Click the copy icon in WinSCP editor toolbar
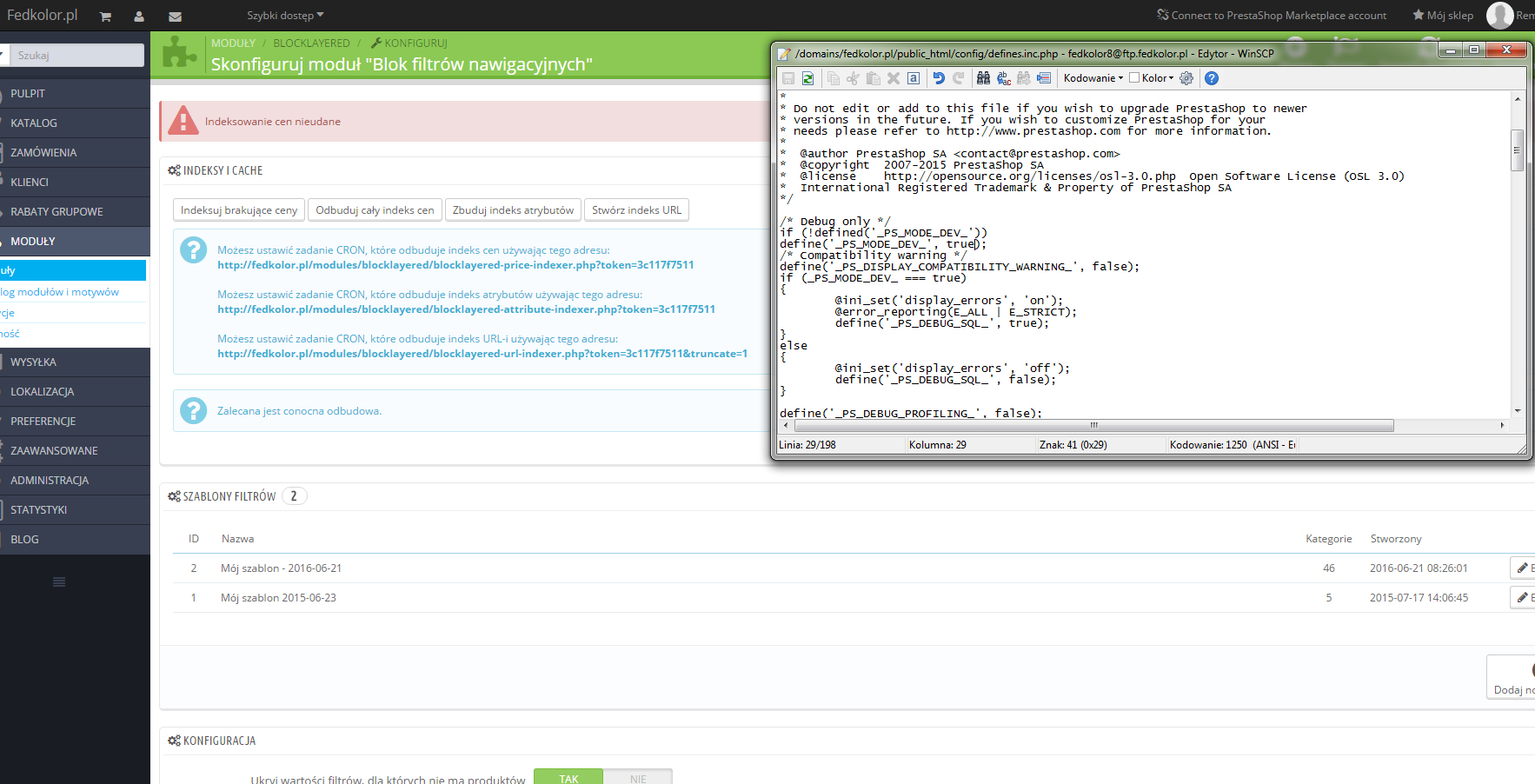Image resolution: width=1535 pixels, height=784 pixels. [834, 78]
